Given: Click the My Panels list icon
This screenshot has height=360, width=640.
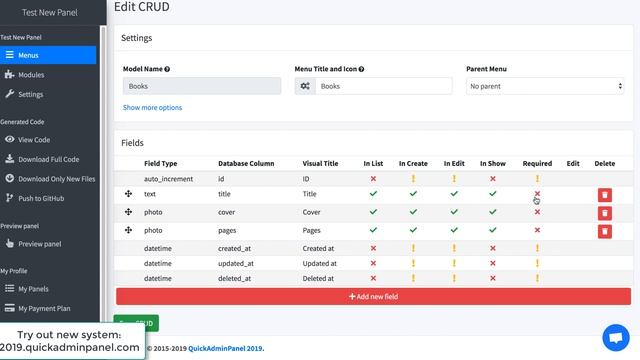Looking at the screenshot, I should (x=9, y=288).
